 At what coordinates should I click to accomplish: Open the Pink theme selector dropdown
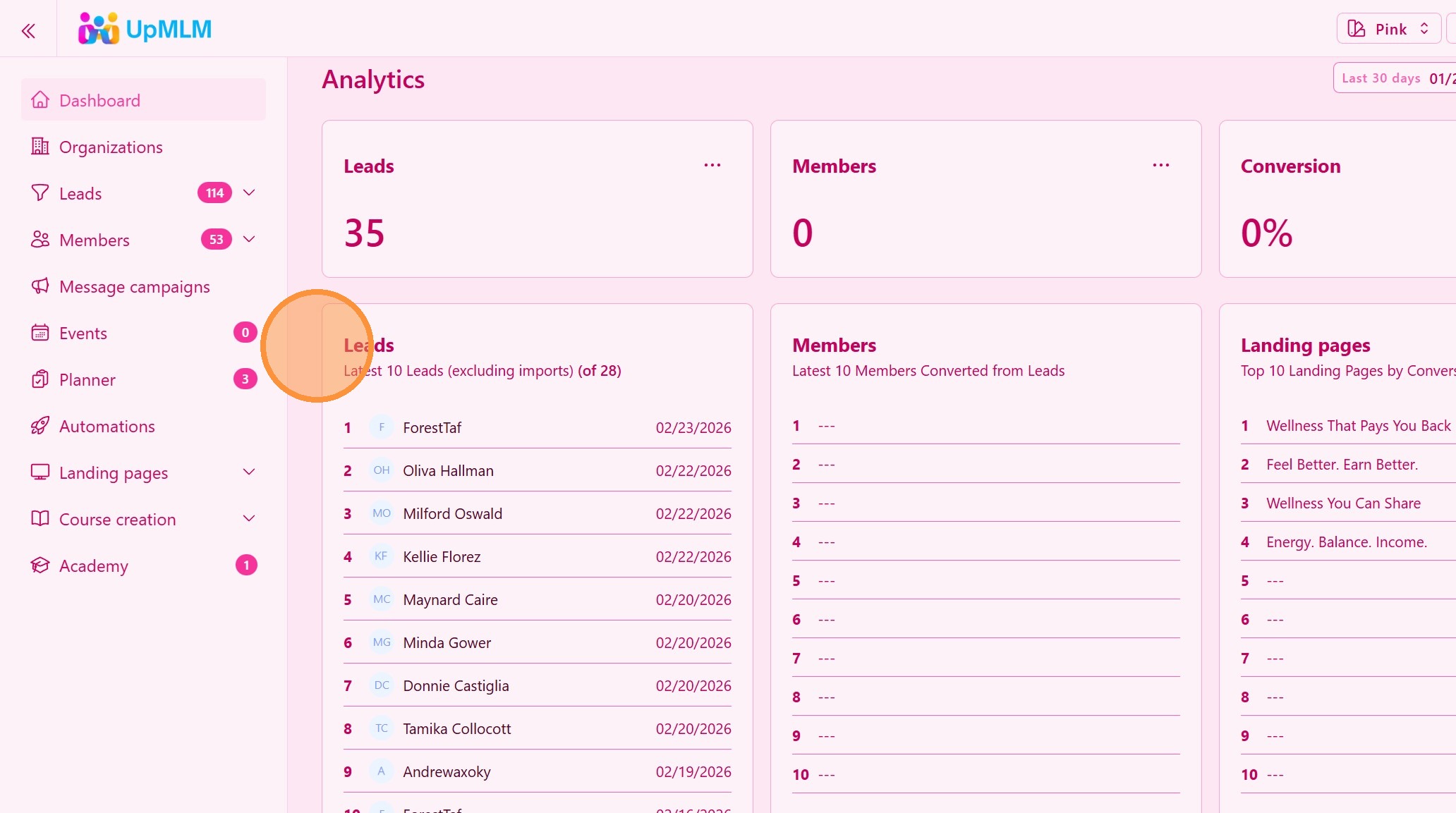(x=1388, y=29)
